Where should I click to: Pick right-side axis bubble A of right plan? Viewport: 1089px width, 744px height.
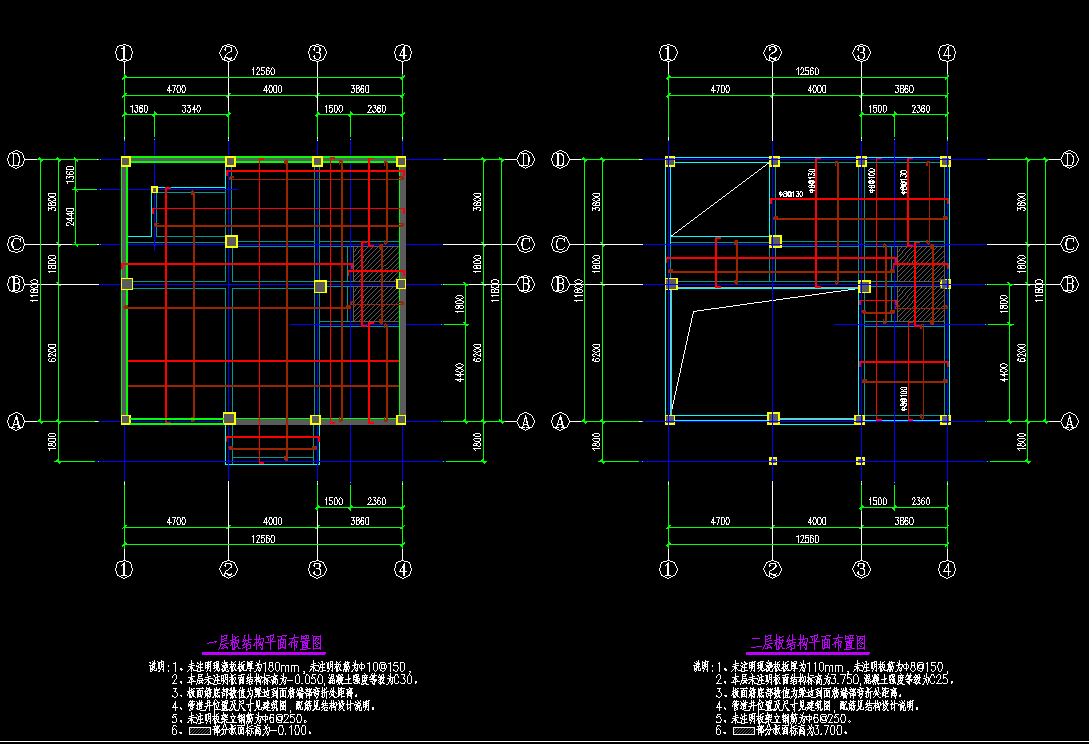pos(1069,422)
